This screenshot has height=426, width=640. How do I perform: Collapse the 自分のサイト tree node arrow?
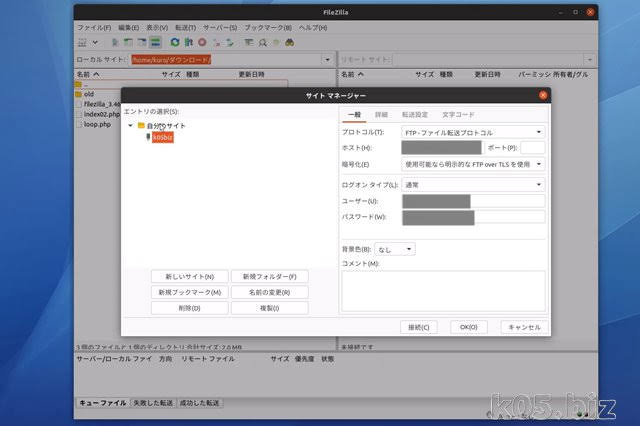click(x=130, y=126)
